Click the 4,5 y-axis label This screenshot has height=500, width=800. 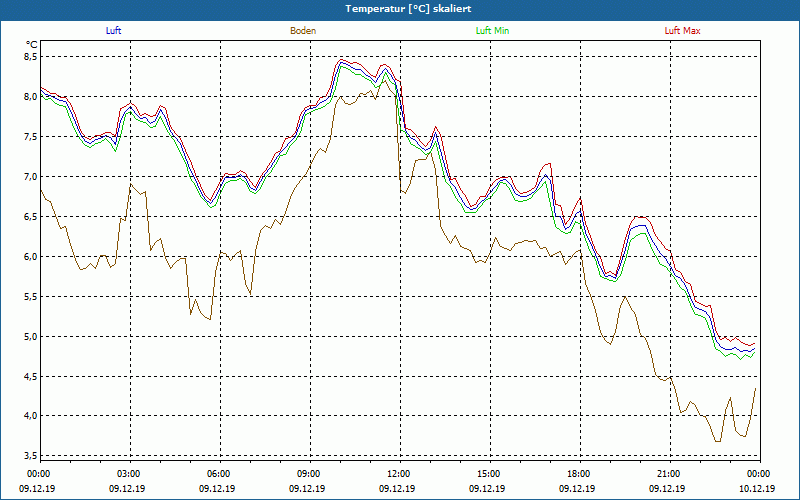point(31,376)
